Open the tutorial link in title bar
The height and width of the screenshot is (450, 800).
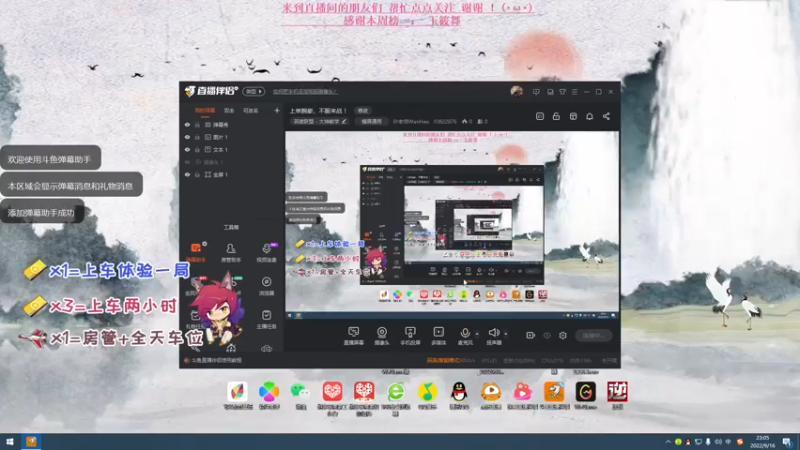point(305,92)
